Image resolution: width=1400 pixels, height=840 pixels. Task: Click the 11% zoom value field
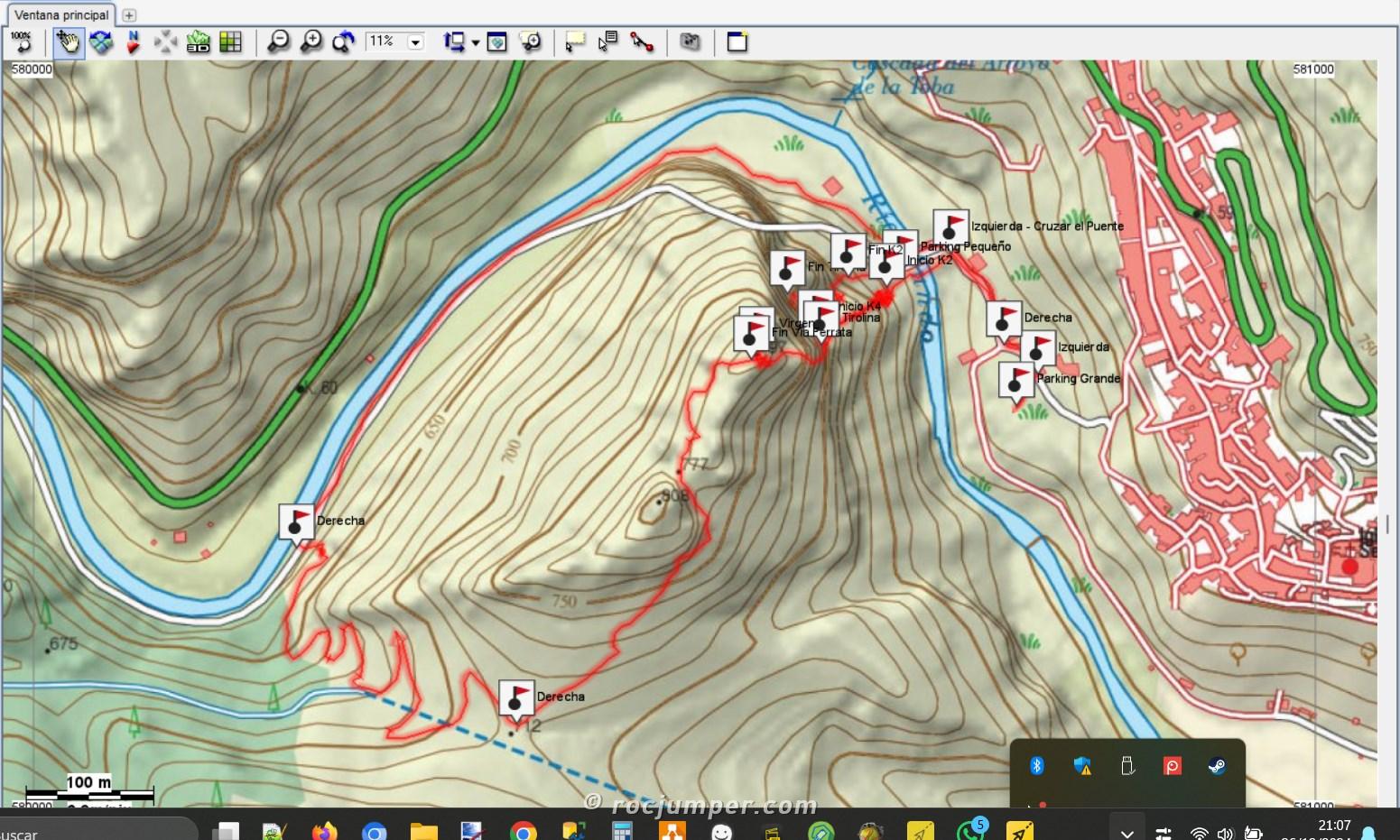[x=385, y=42]
